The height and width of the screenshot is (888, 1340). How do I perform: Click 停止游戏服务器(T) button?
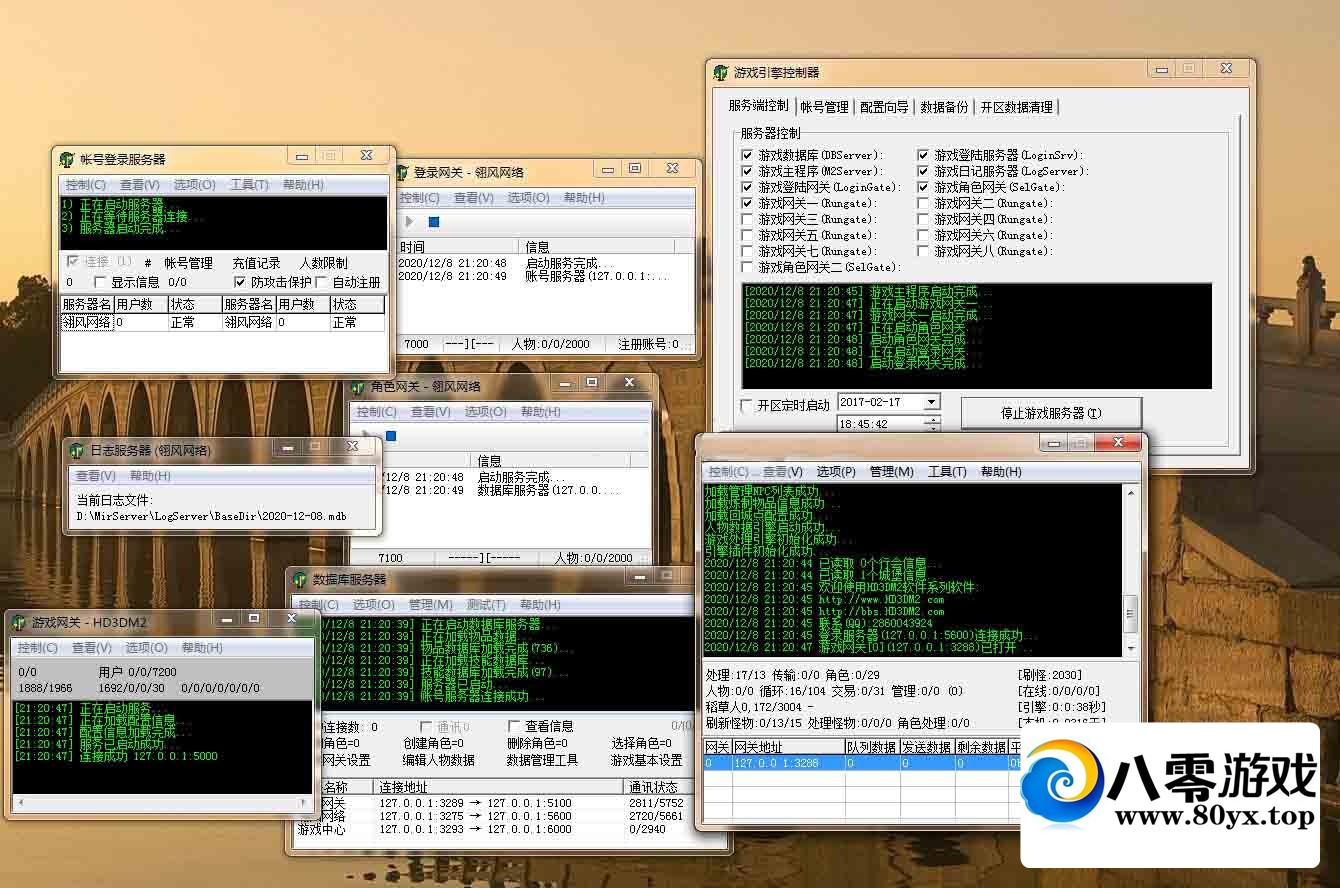coord(1051,413)
